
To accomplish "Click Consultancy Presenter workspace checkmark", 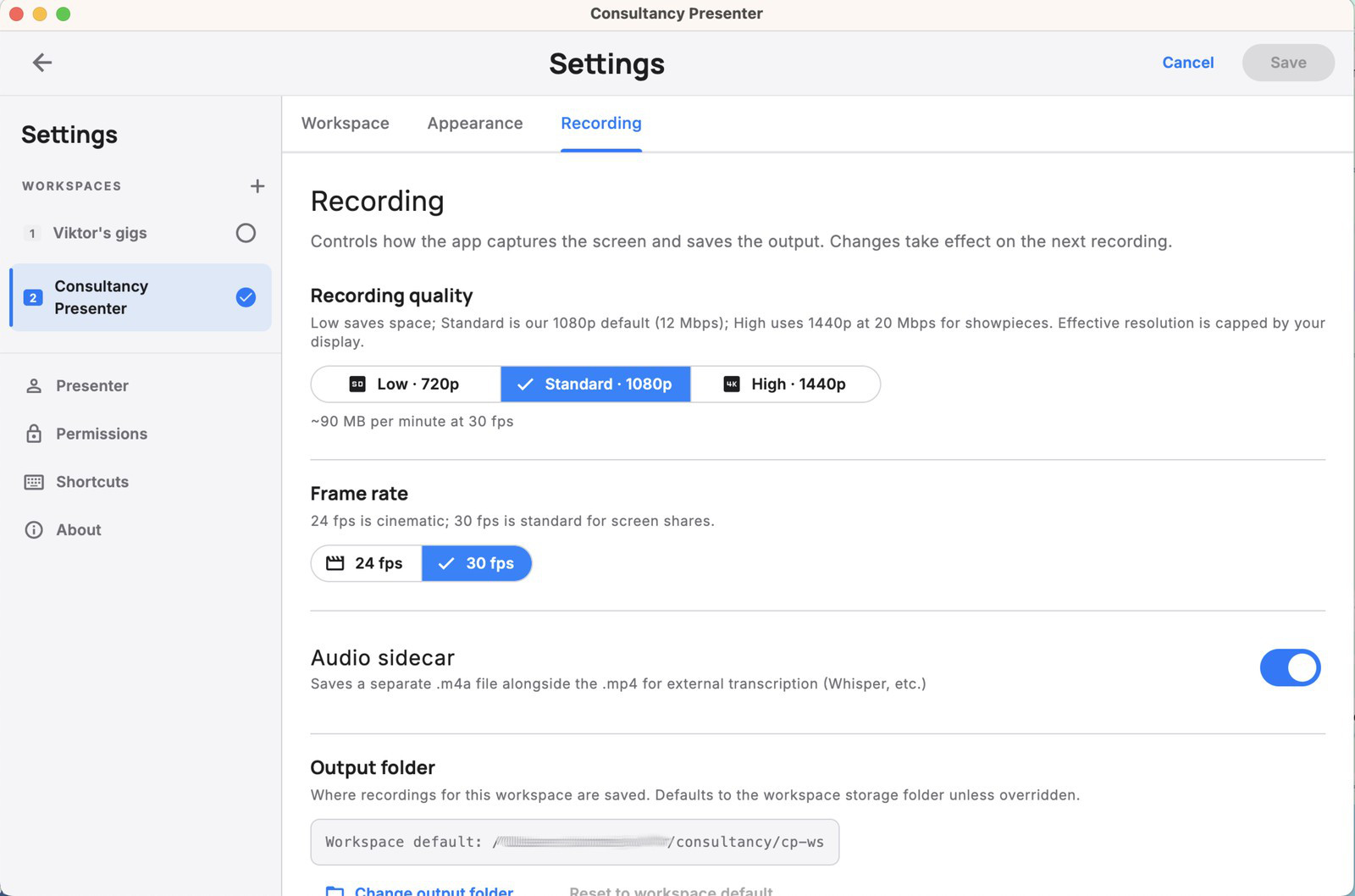I will [246, 297].
